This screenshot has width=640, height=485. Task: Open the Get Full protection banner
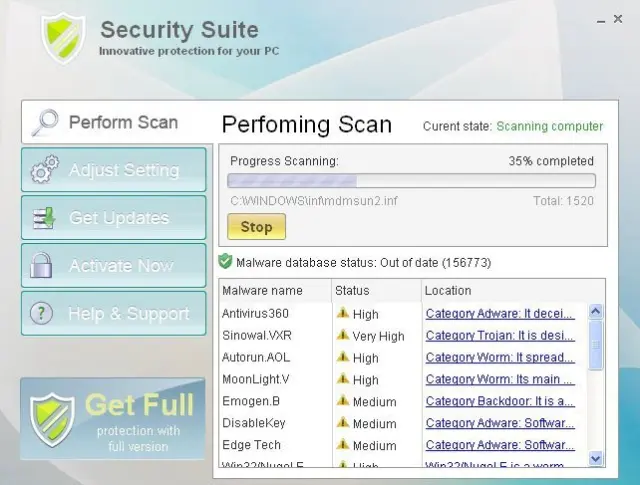pos(113,419)
